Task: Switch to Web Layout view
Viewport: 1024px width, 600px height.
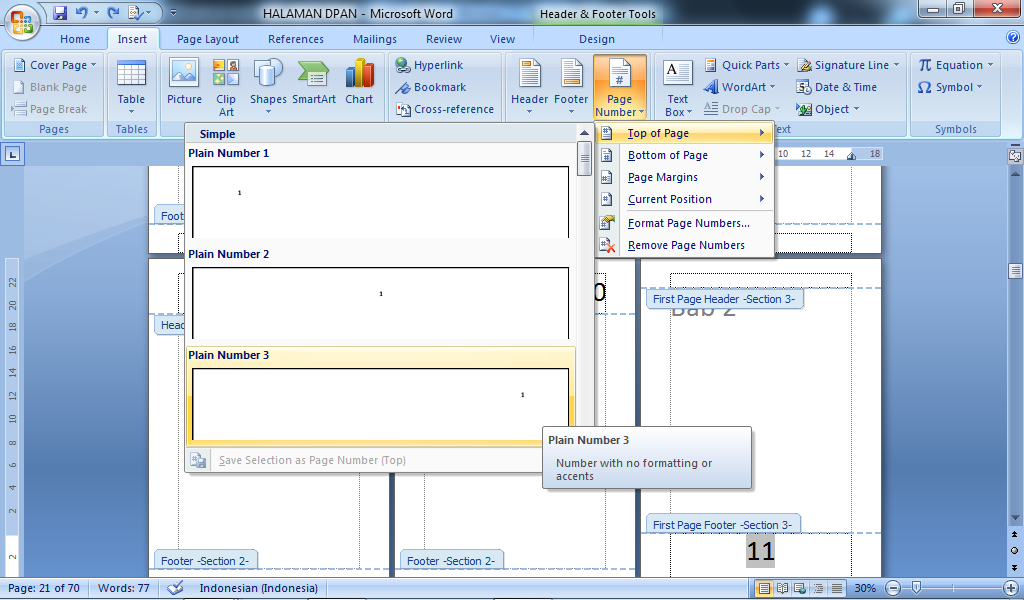Action: click(x=800, y=588)
